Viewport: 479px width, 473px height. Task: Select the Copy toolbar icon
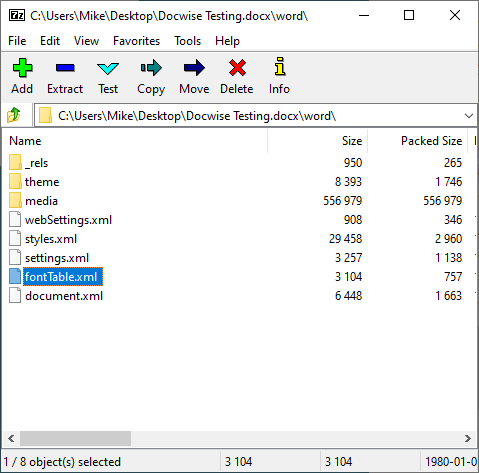pos(151,68)
